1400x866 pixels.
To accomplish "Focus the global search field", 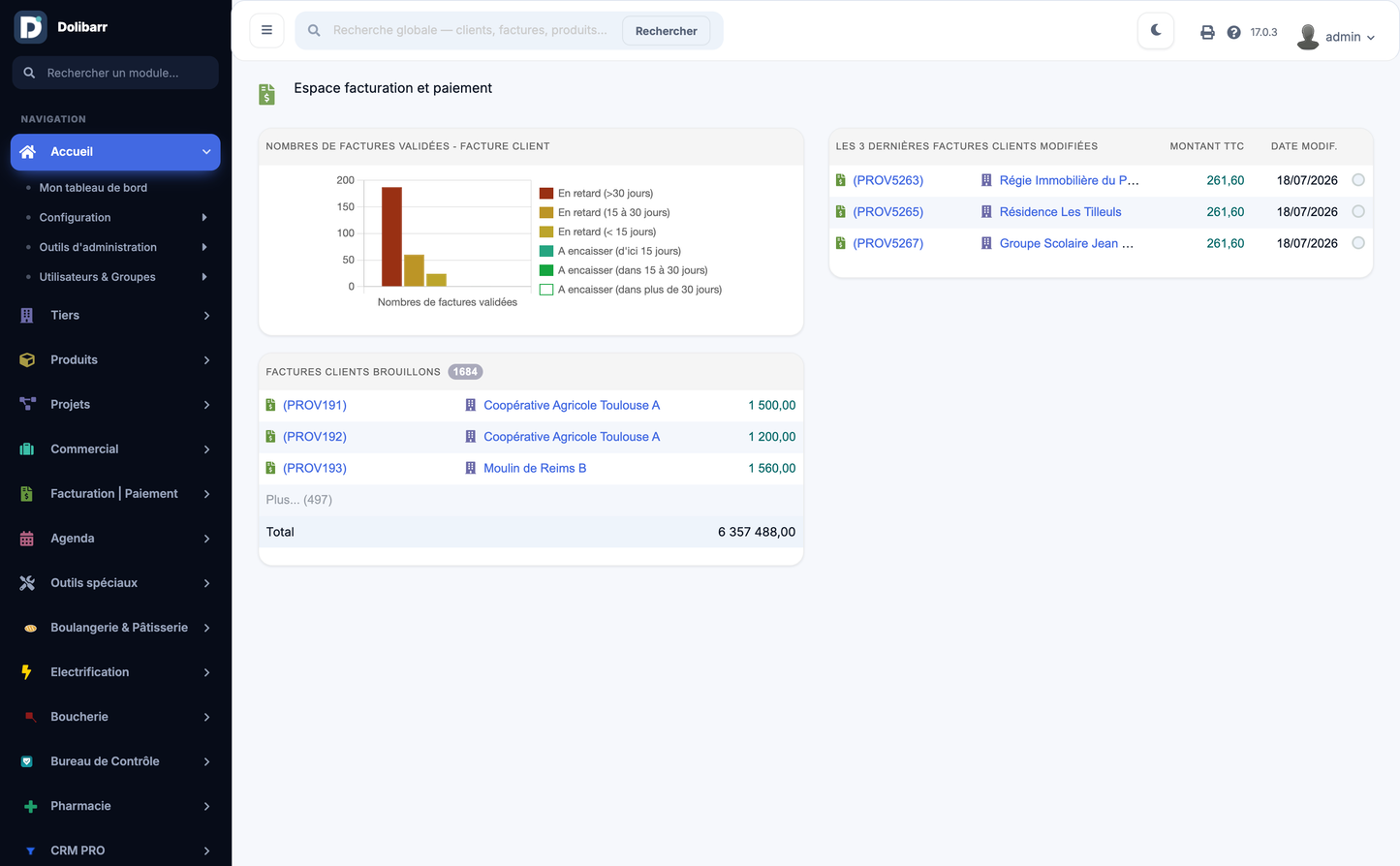I will click(x=470, y=30).
